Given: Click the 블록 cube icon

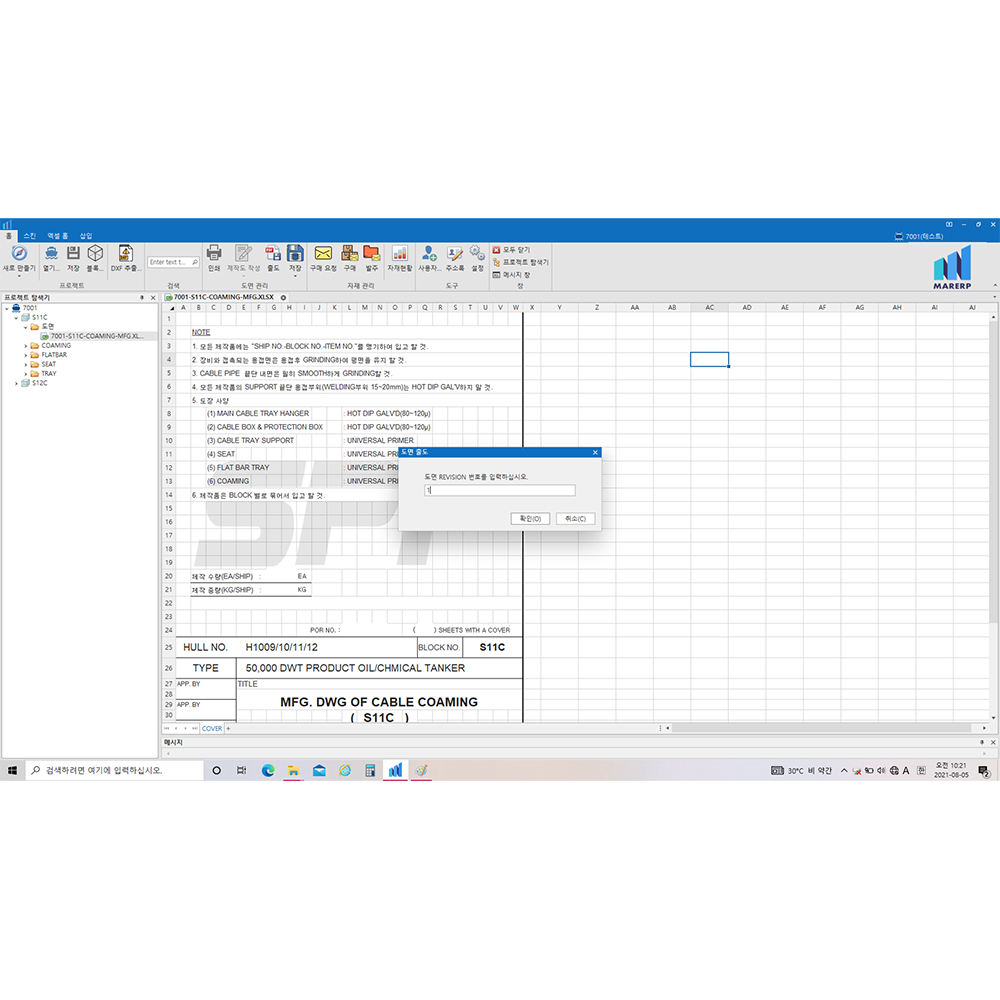Looking at the screenshot, I should 95,254.
